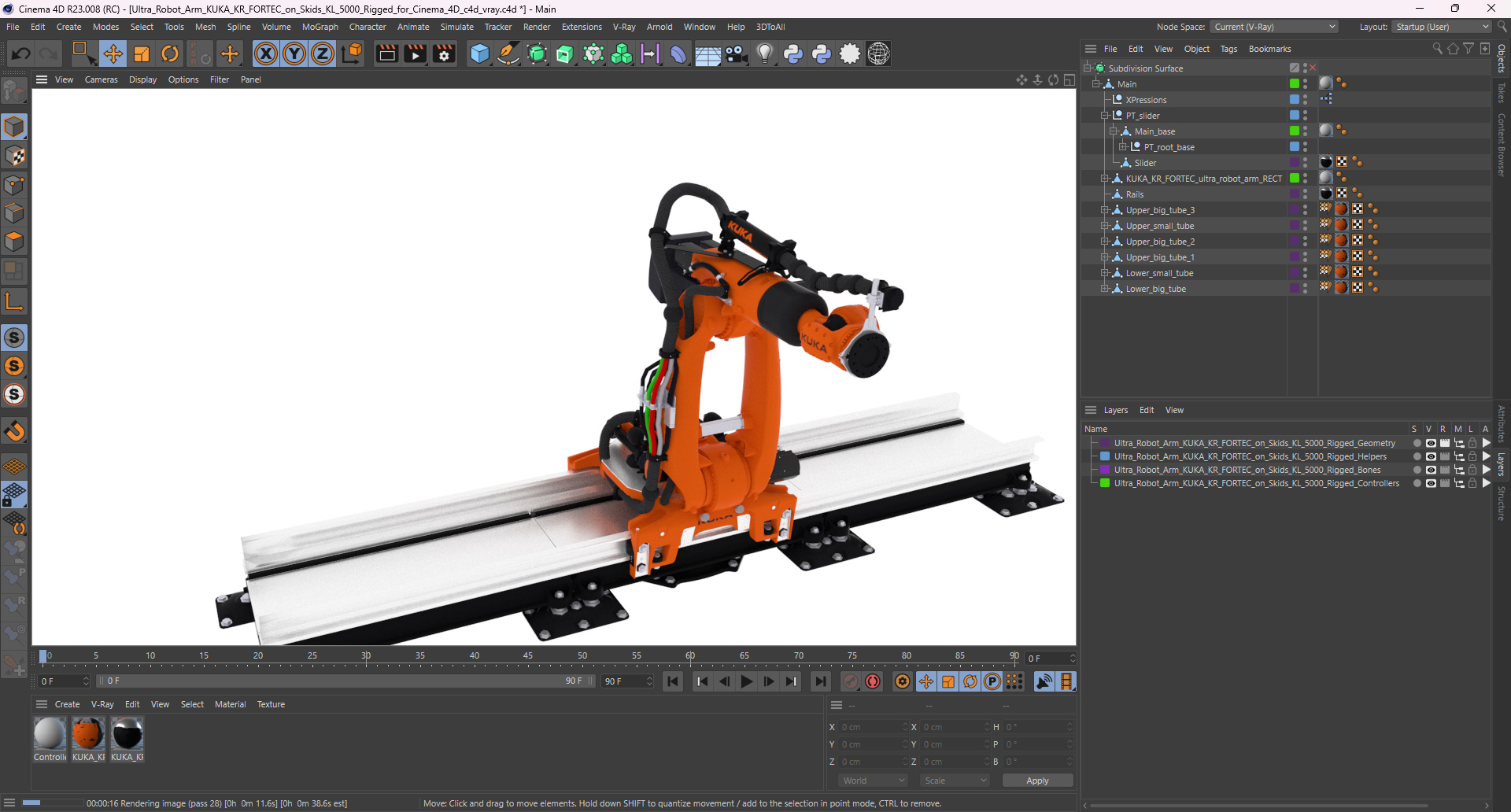Go to start of animation
Viewport: 1511px width, 812px height.
tap(673, 681)
